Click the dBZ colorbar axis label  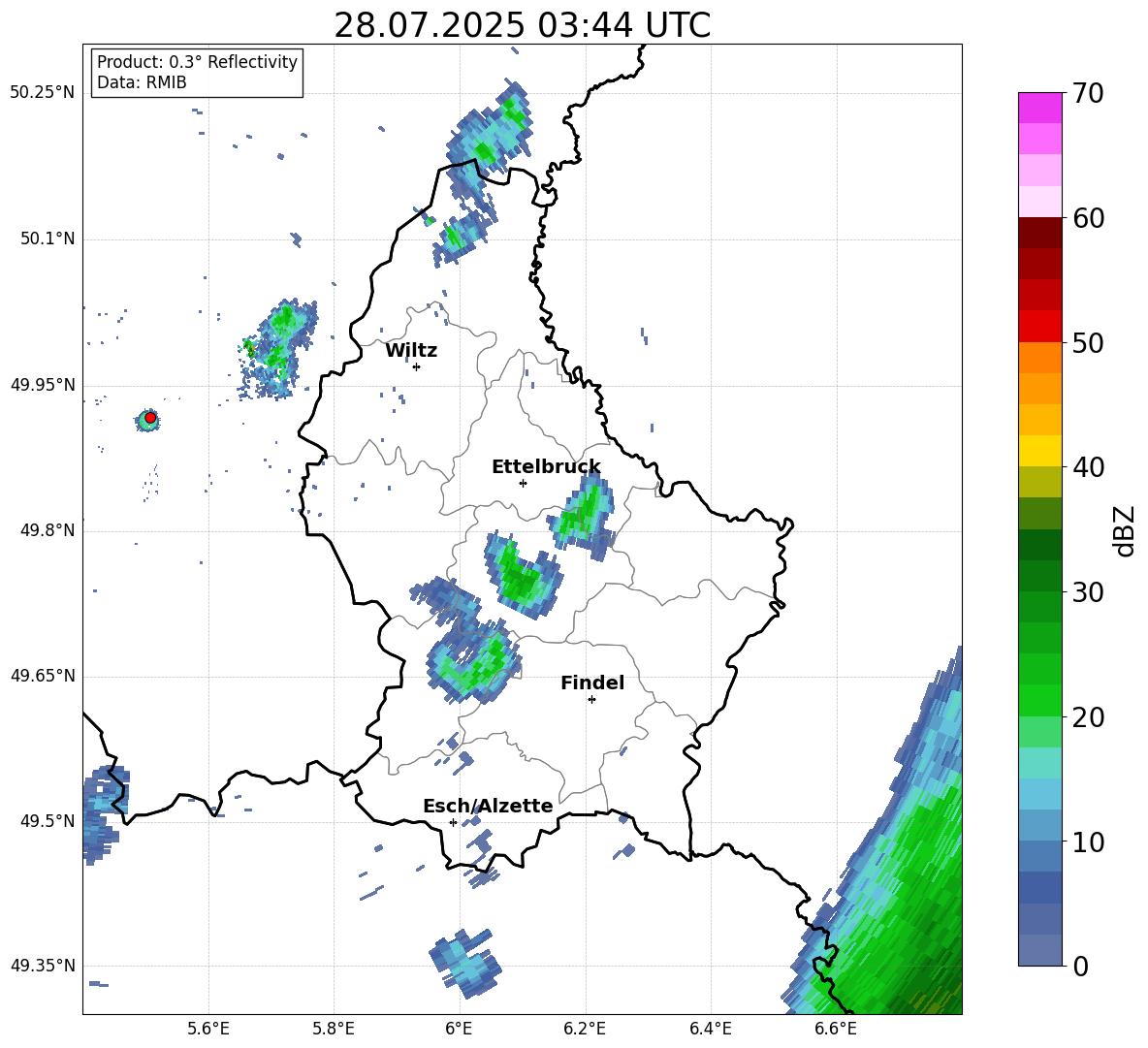click(1125, 530)
